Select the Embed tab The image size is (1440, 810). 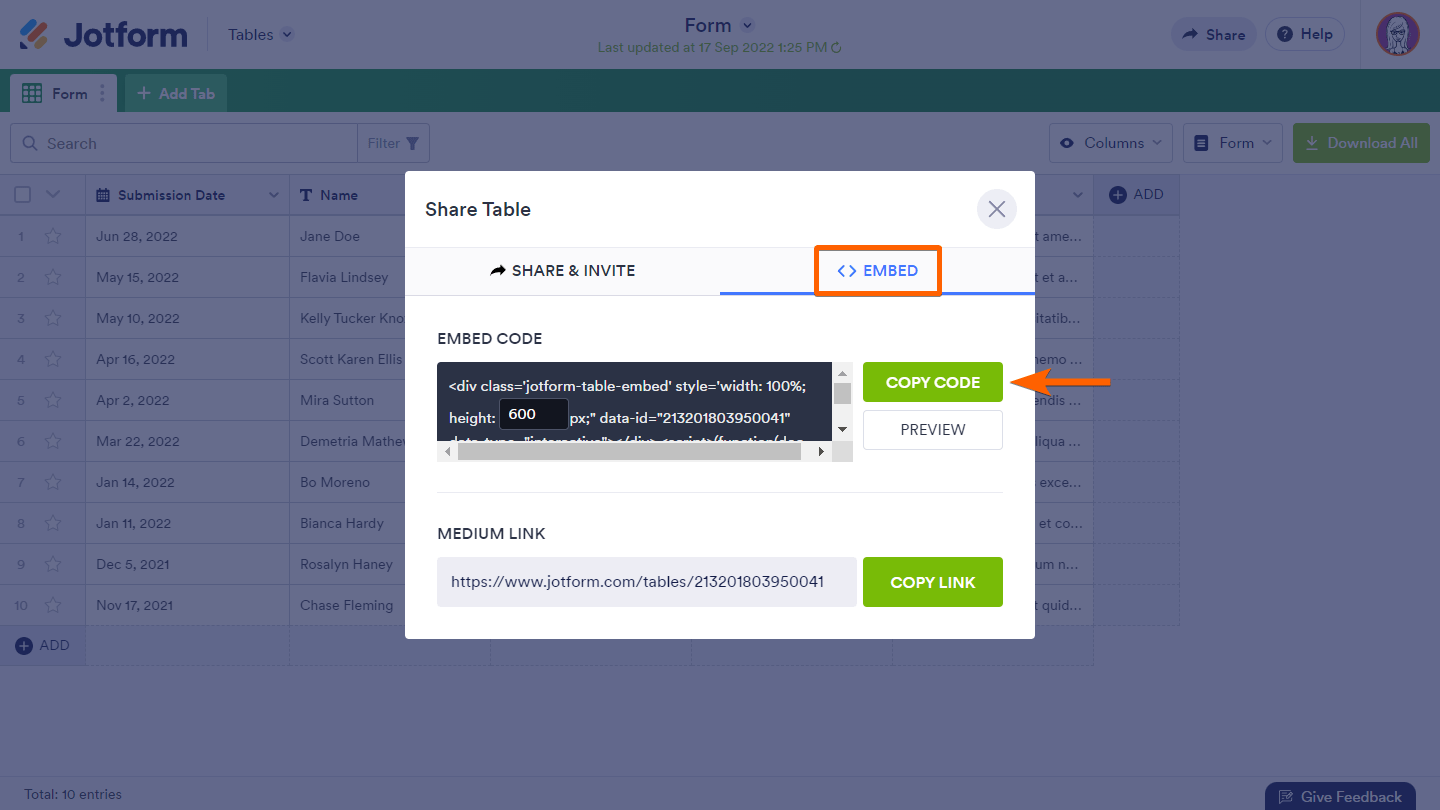click(877, 270)
